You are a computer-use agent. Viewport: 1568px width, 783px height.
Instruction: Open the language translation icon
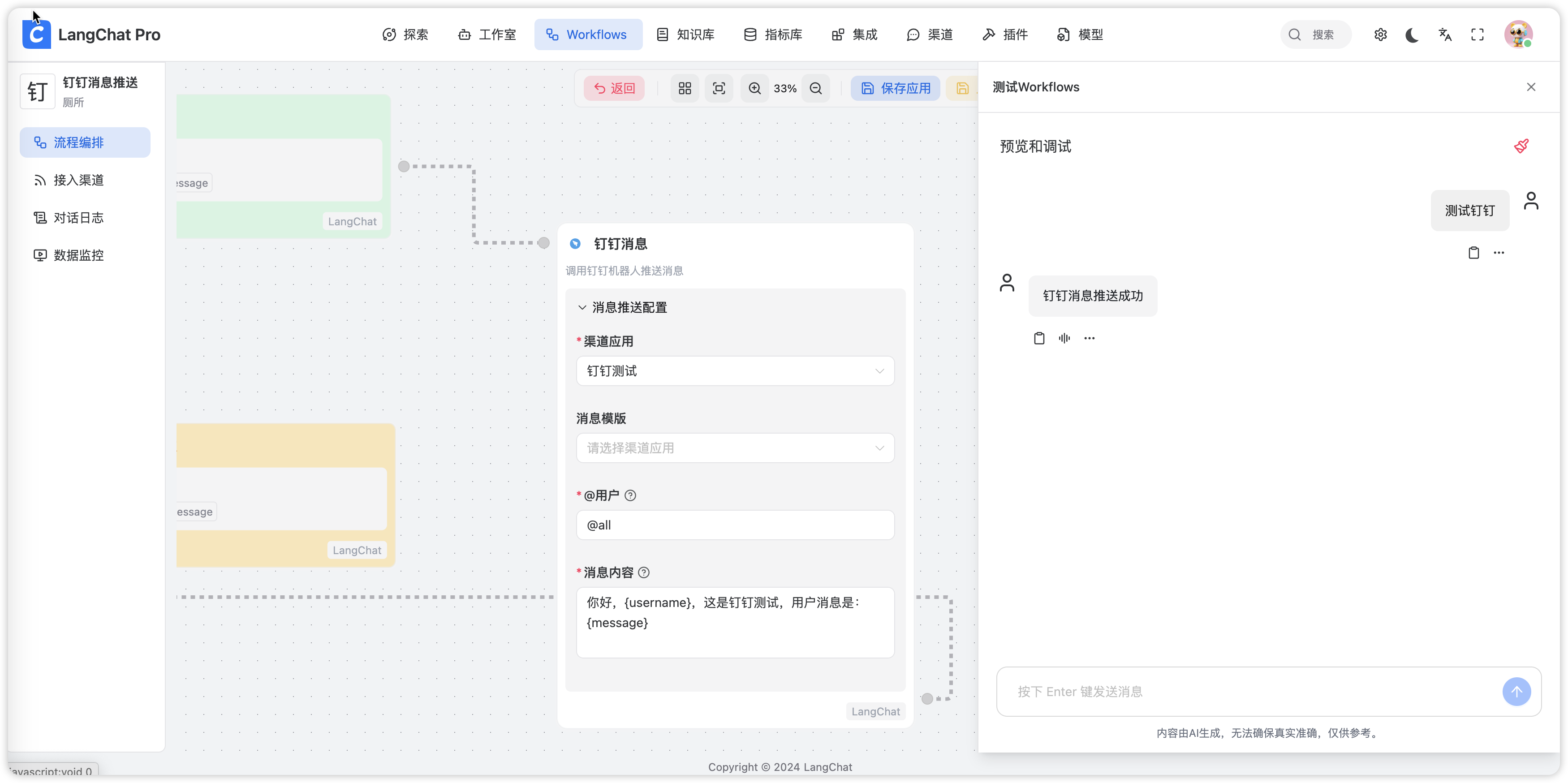click(x=1445, y=34)
